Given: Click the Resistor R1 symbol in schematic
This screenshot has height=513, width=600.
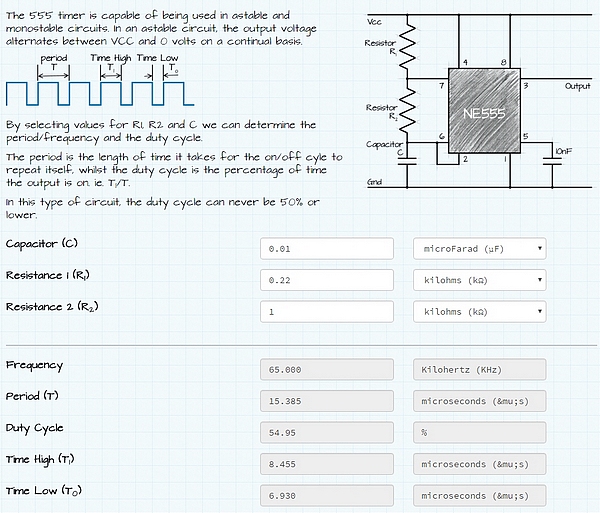Looking at the screenshot, I should pos(407,46).
